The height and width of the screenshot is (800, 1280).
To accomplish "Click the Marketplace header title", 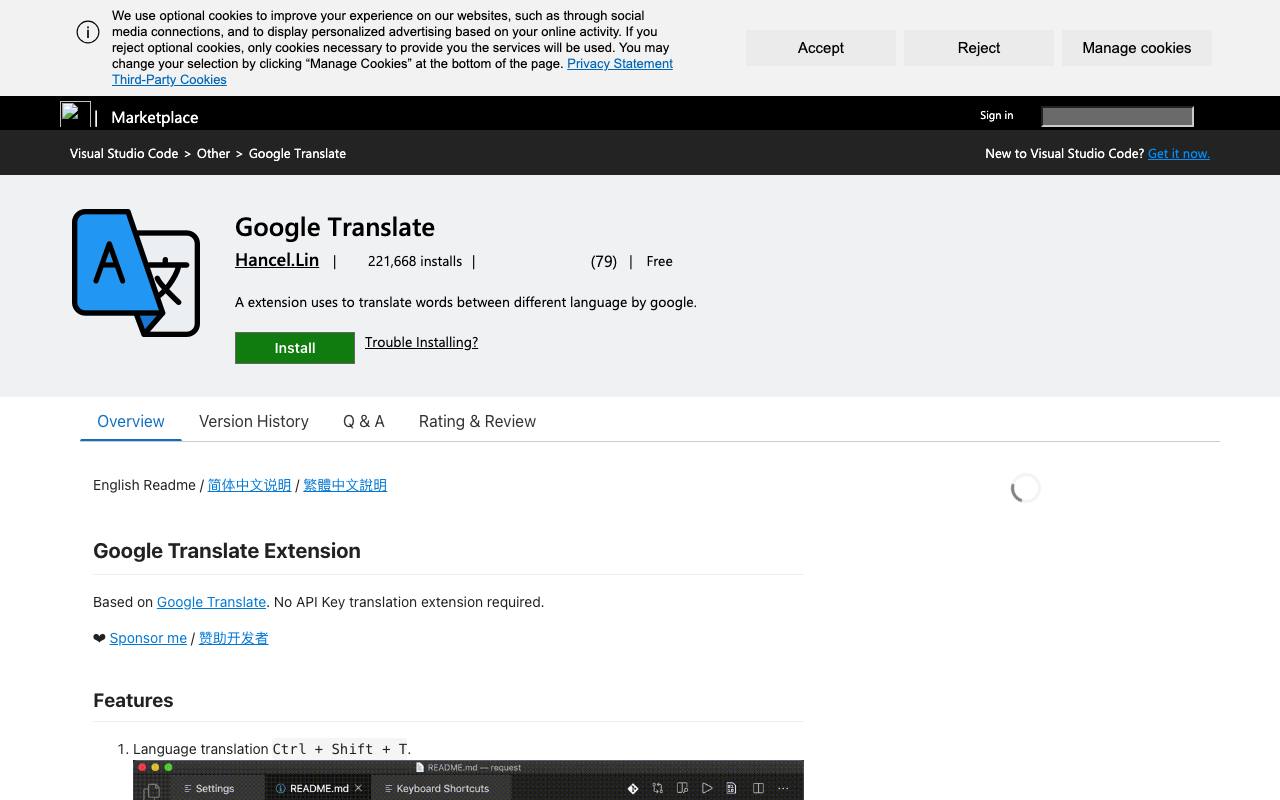I will 155,117.
